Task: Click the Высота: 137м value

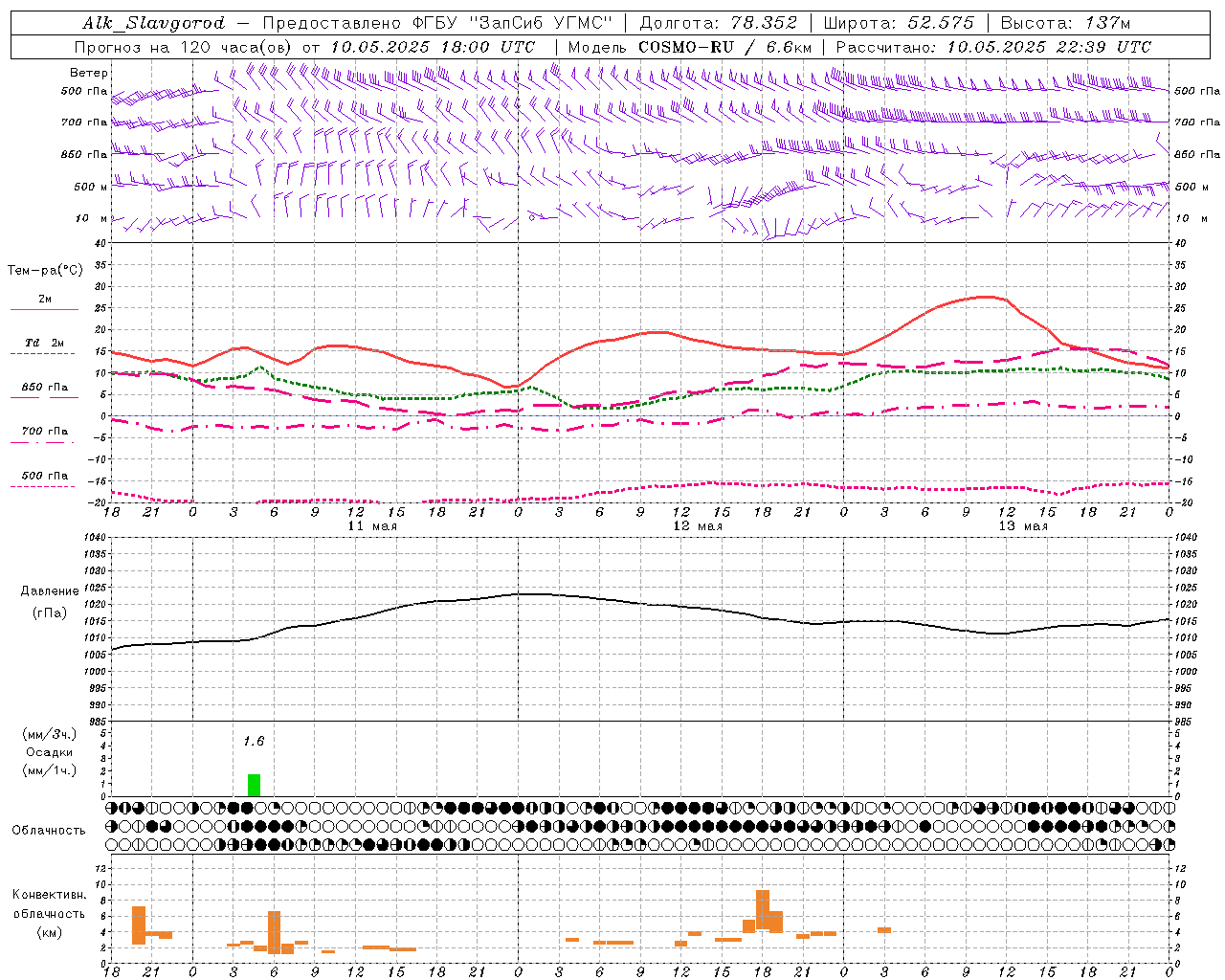Action: [x=1065, y=23]
